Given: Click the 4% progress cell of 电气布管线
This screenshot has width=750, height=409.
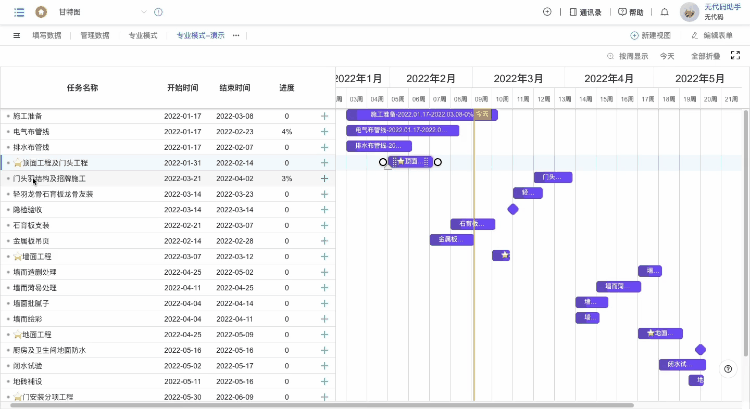Looking at the screenshot, I should point(287,132).
